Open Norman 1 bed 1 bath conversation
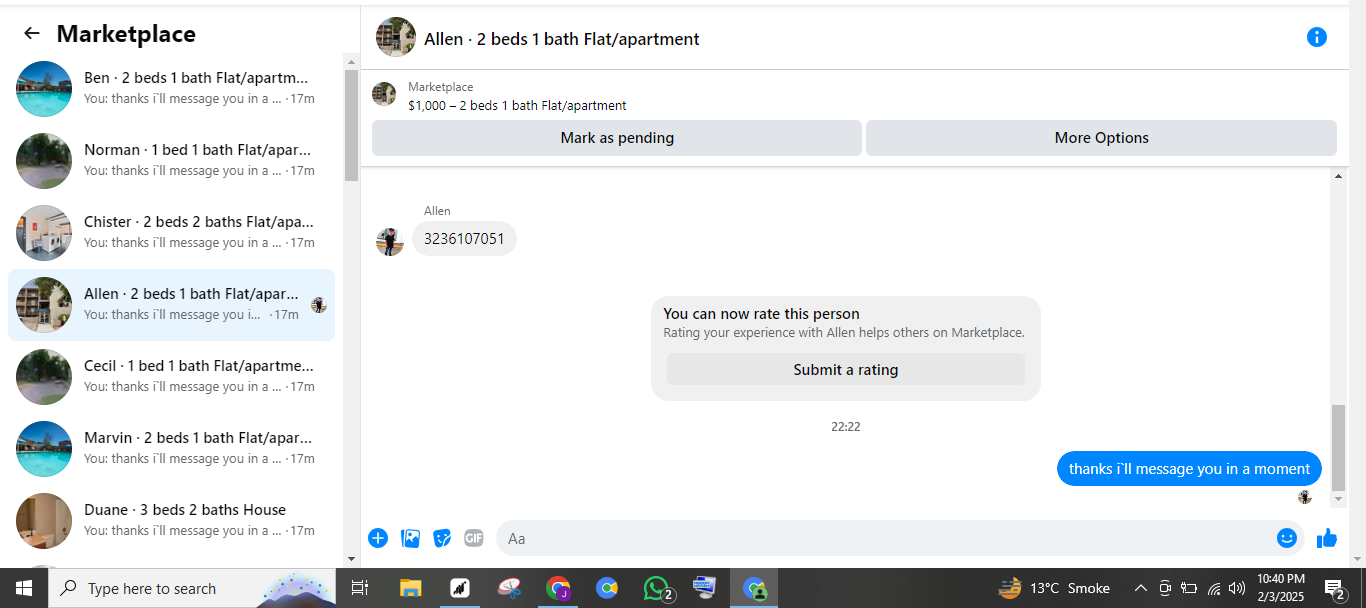1366x608 pixels. pos(171,160)
